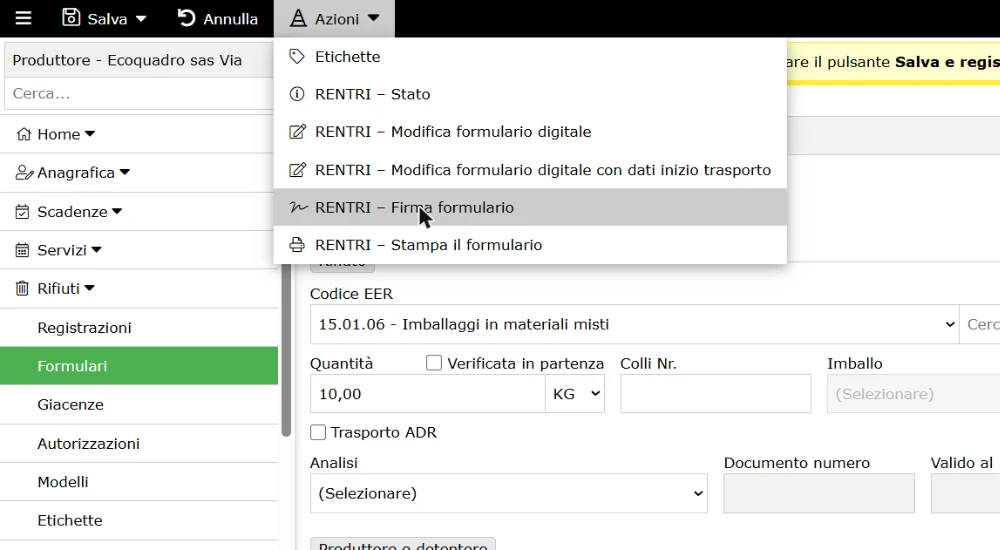This screenshot has height=550, width=1000.
Task: Open Etichette in the sidebar
Action: (x=139, y=521)
